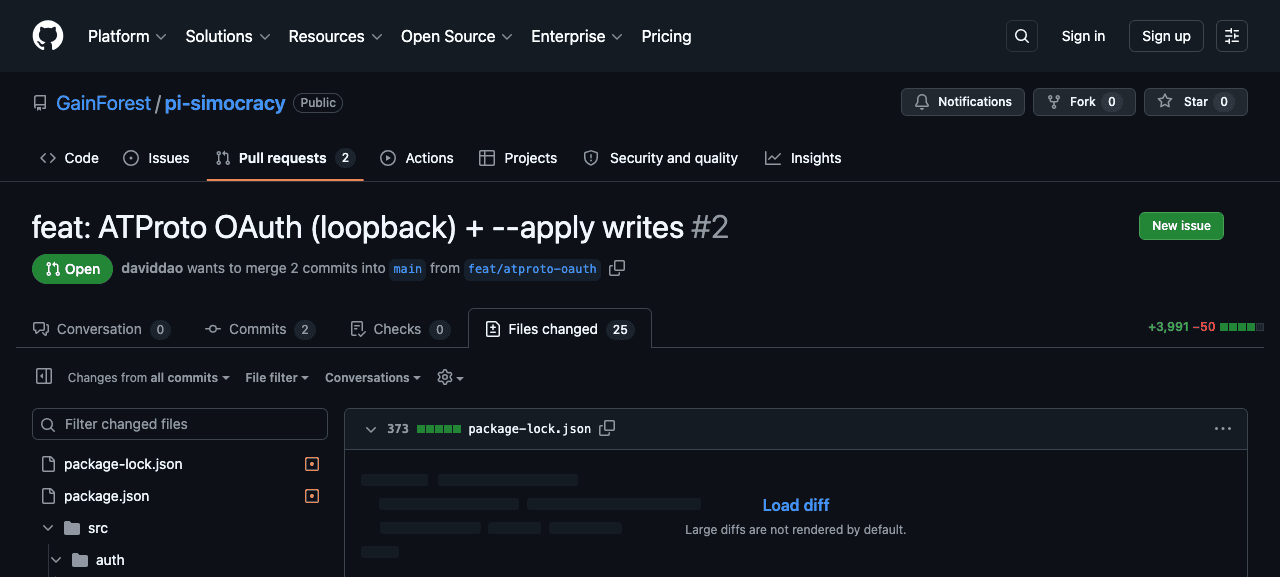The image size is (1280, 577).
Task: Open the Platform menu
Action: [x=127, y=36]
